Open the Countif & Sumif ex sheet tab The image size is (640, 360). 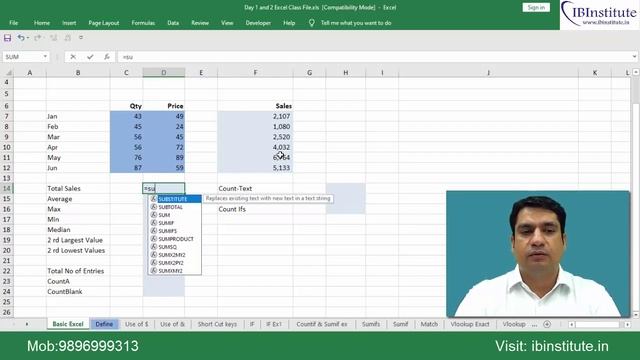pos(322,324)
